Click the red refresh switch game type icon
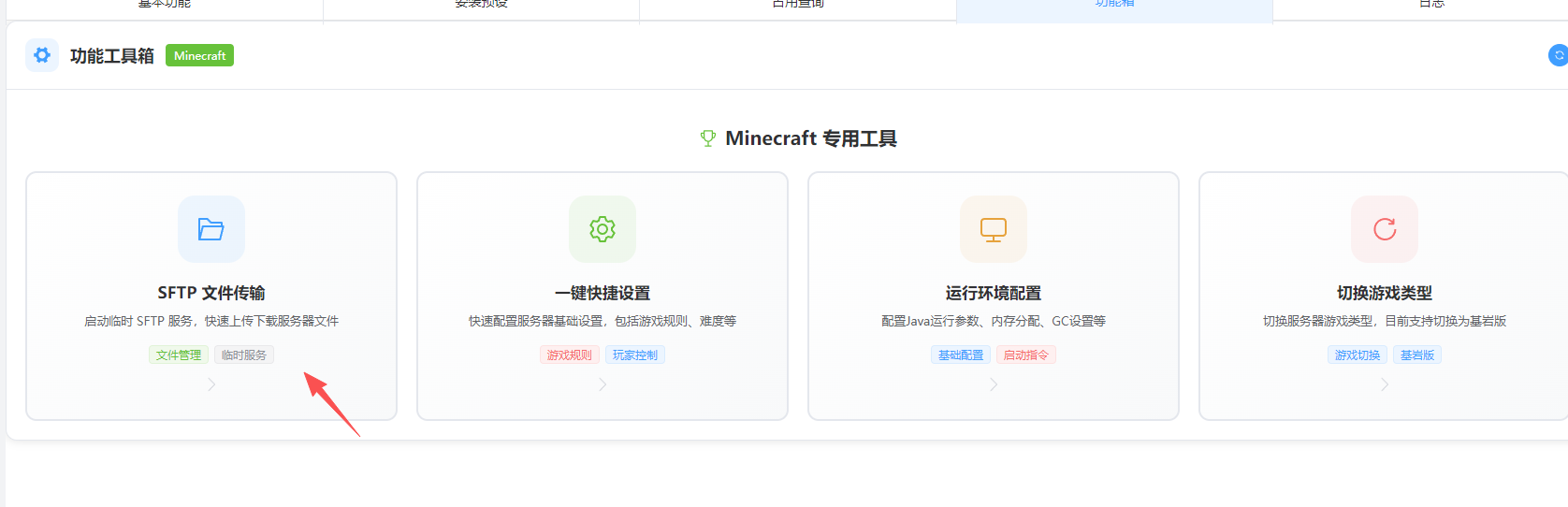Viewport: 1568px width, 507px height. point(1385,229)
